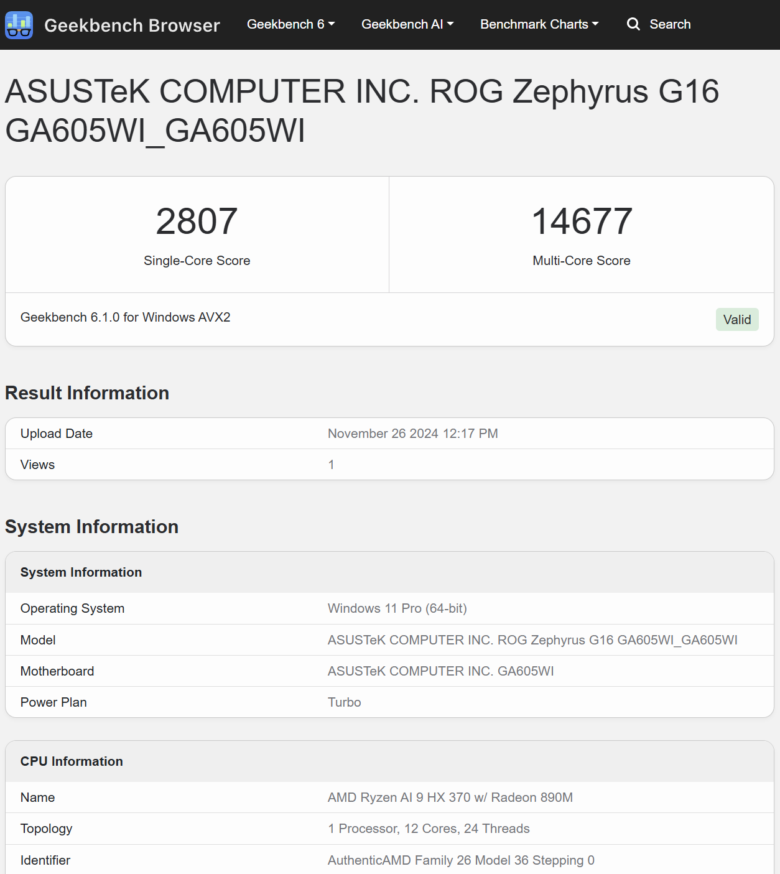Click the System Information table header
Screen dimensions: 780x874
(81, 572)
